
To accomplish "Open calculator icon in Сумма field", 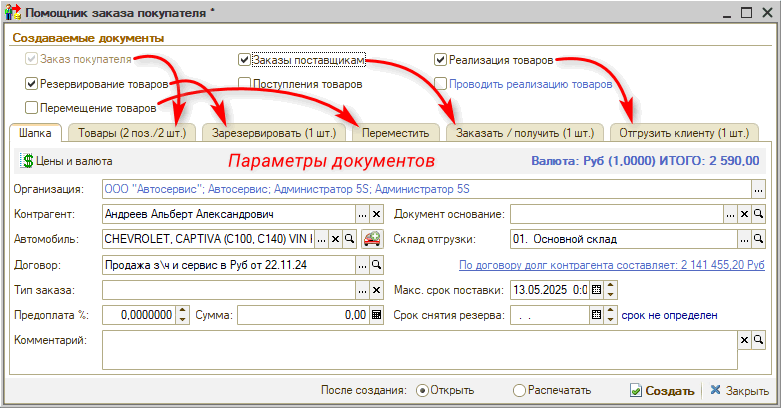I will 377,315.
